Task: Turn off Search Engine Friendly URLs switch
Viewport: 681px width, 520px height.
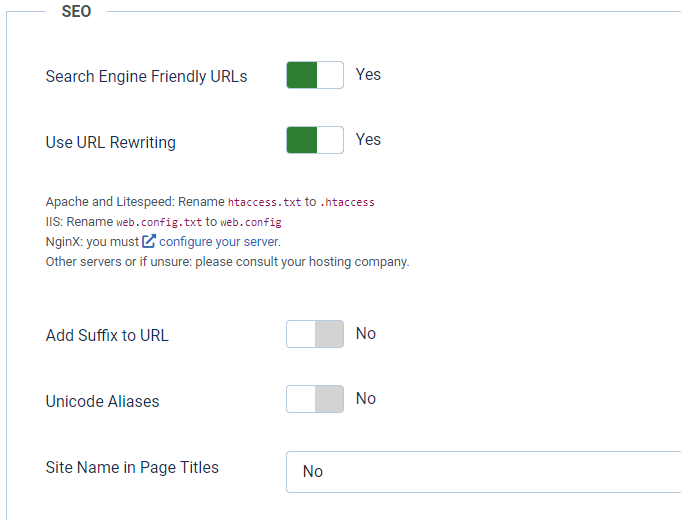Action: coord(315,75)
